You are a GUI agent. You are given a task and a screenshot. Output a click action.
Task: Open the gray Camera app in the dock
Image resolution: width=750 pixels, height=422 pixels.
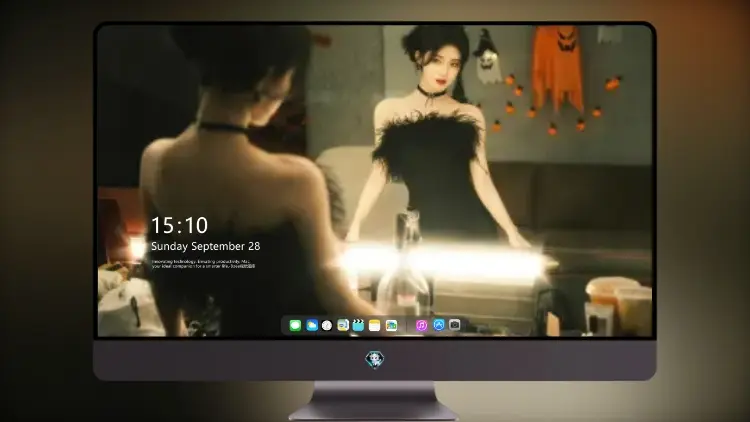[x=455, y=325]
